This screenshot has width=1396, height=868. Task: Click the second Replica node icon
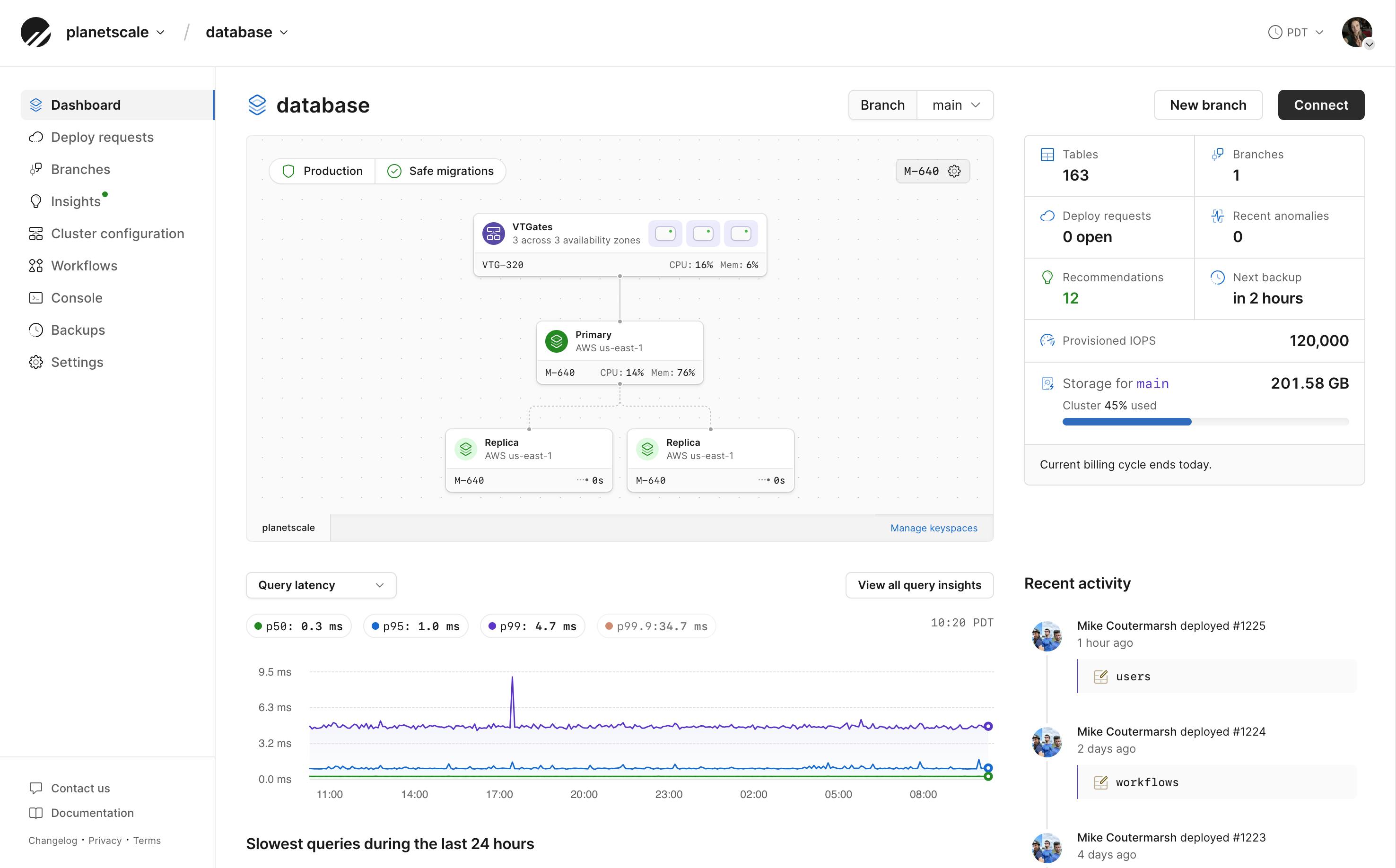click(x=647, y=449)
